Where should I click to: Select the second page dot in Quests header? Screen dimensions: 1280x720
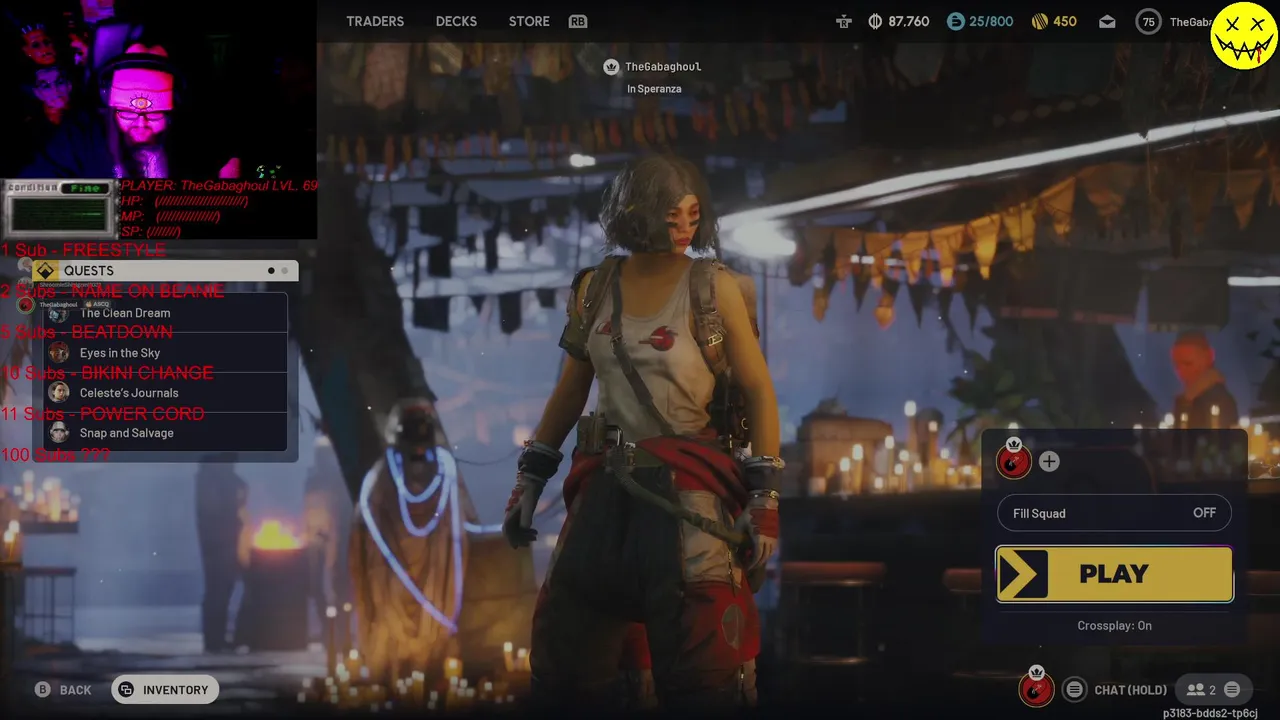click(285, 271)
